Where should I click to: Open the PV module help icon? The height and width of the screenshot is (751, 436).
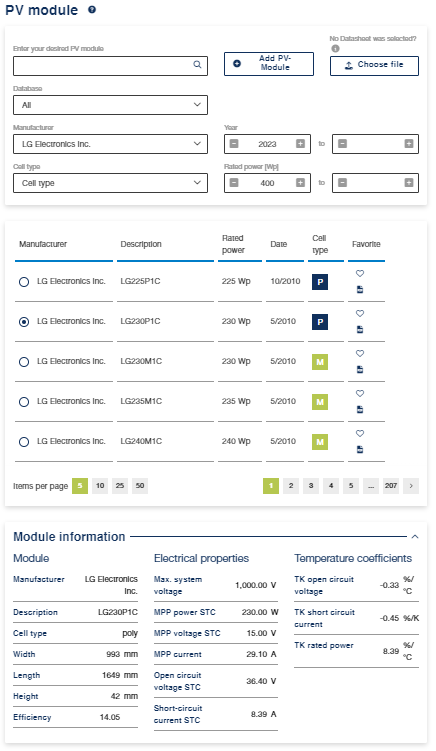[x=92, y=10]
